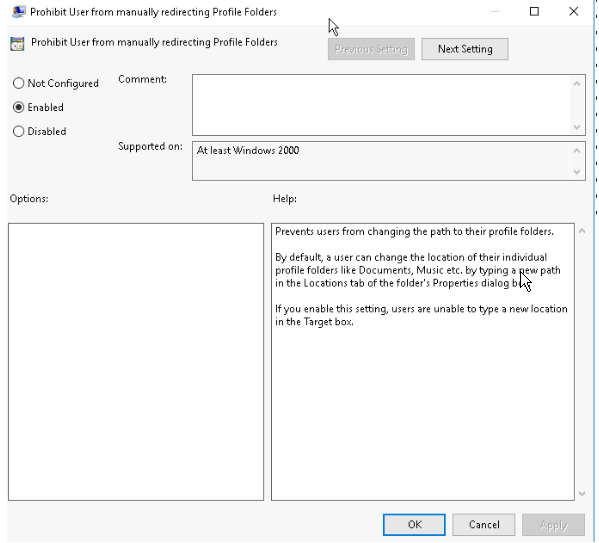Click the Apply button
Image resolution: width=599 pixels, height=543 pixels.
[x=554, y=525]
